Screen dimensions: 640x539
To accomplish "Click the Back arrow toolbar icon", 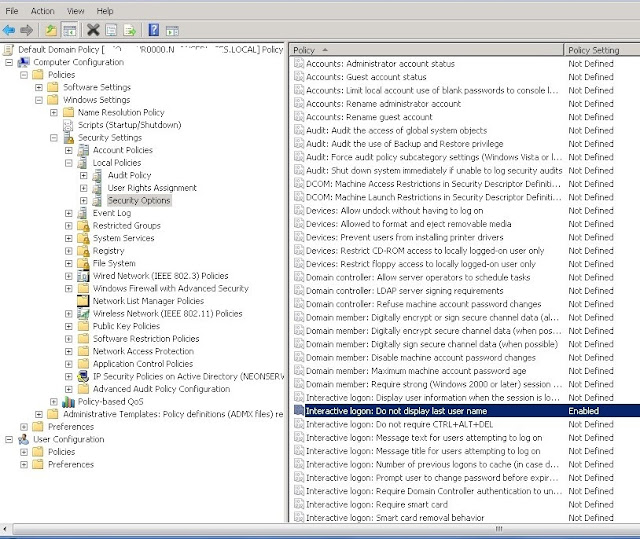I will pos(9,30).
